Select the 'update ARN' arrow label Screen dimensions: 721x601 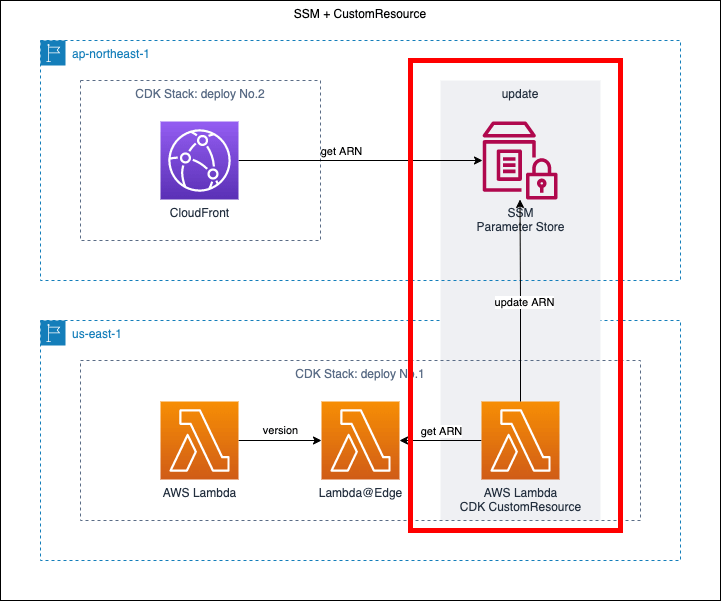524,302
